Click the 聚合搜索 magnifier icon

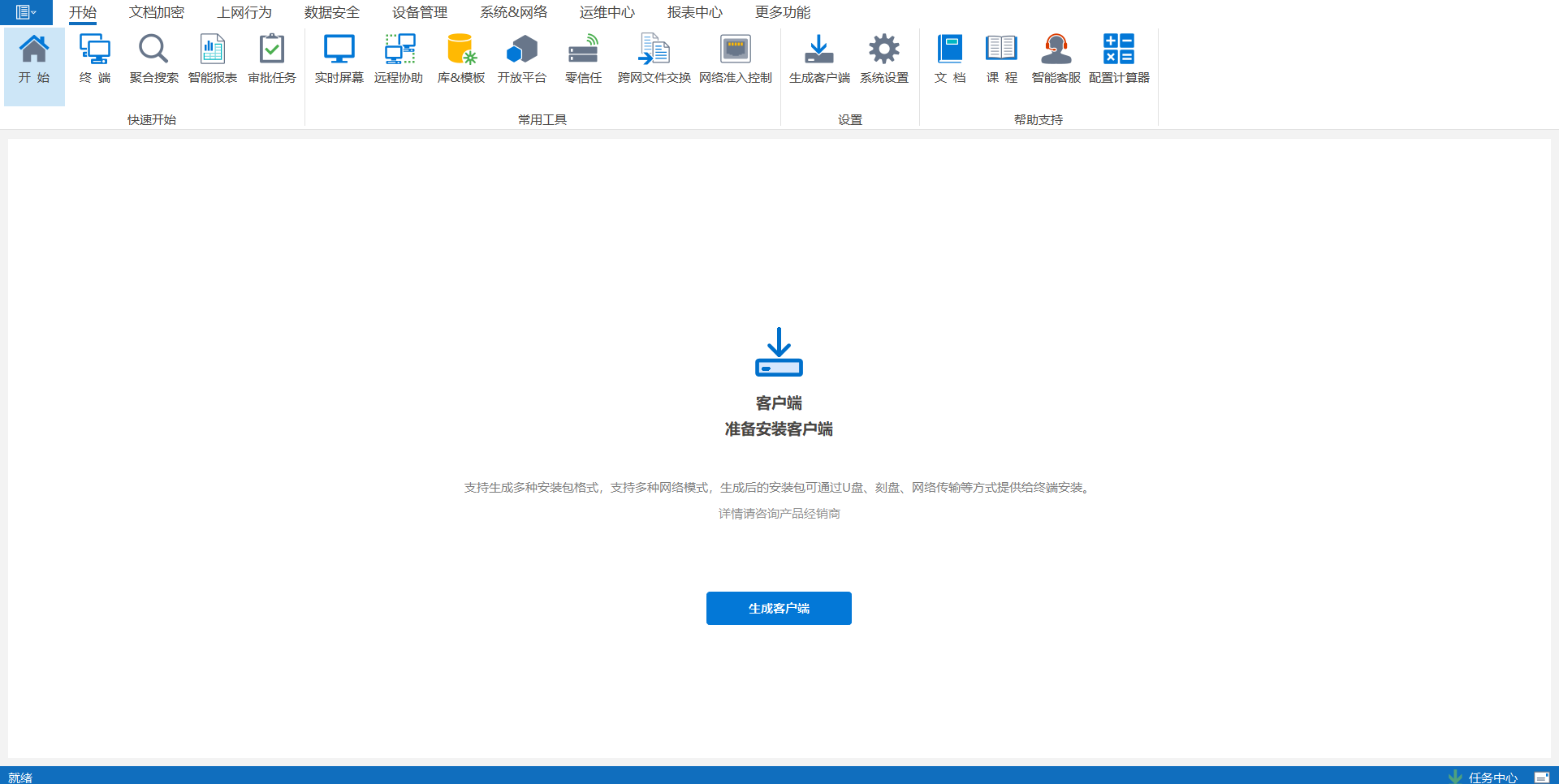[153, 50]
